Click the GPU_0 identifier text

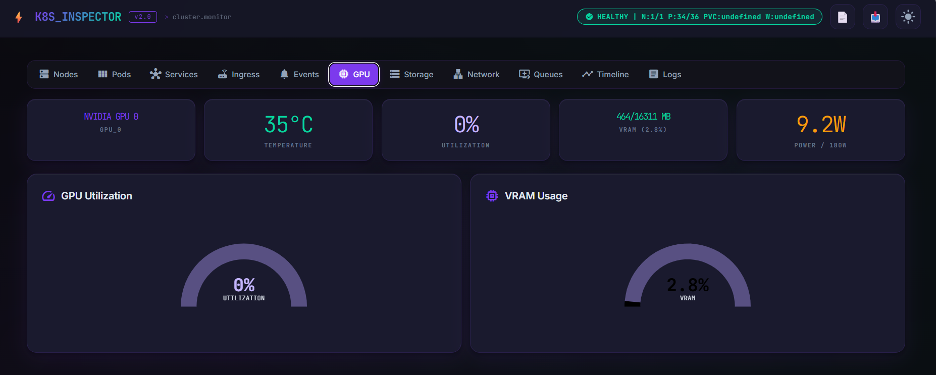click(x=111, y=130)
